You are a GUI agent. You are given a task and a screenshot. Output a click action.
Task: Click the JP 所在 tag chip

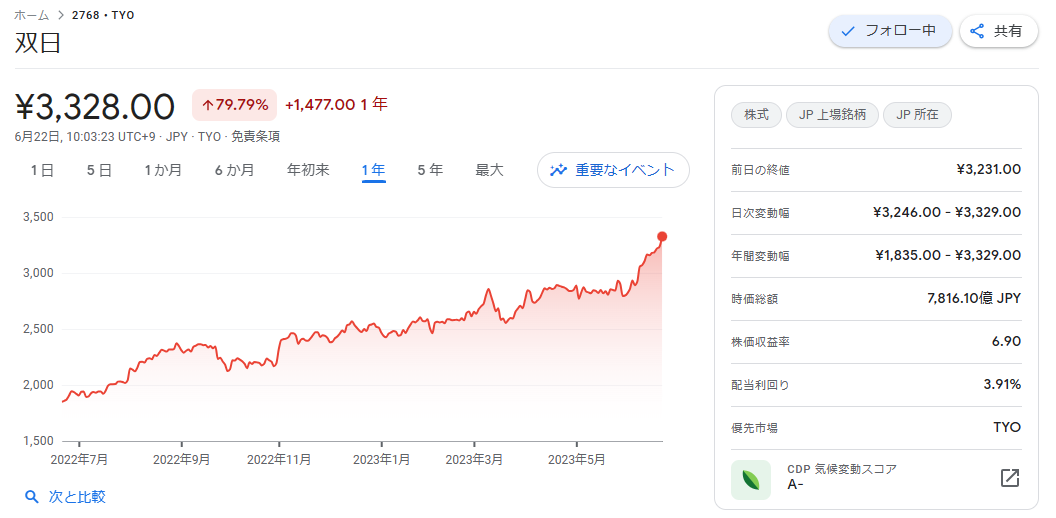pos(917,115)
